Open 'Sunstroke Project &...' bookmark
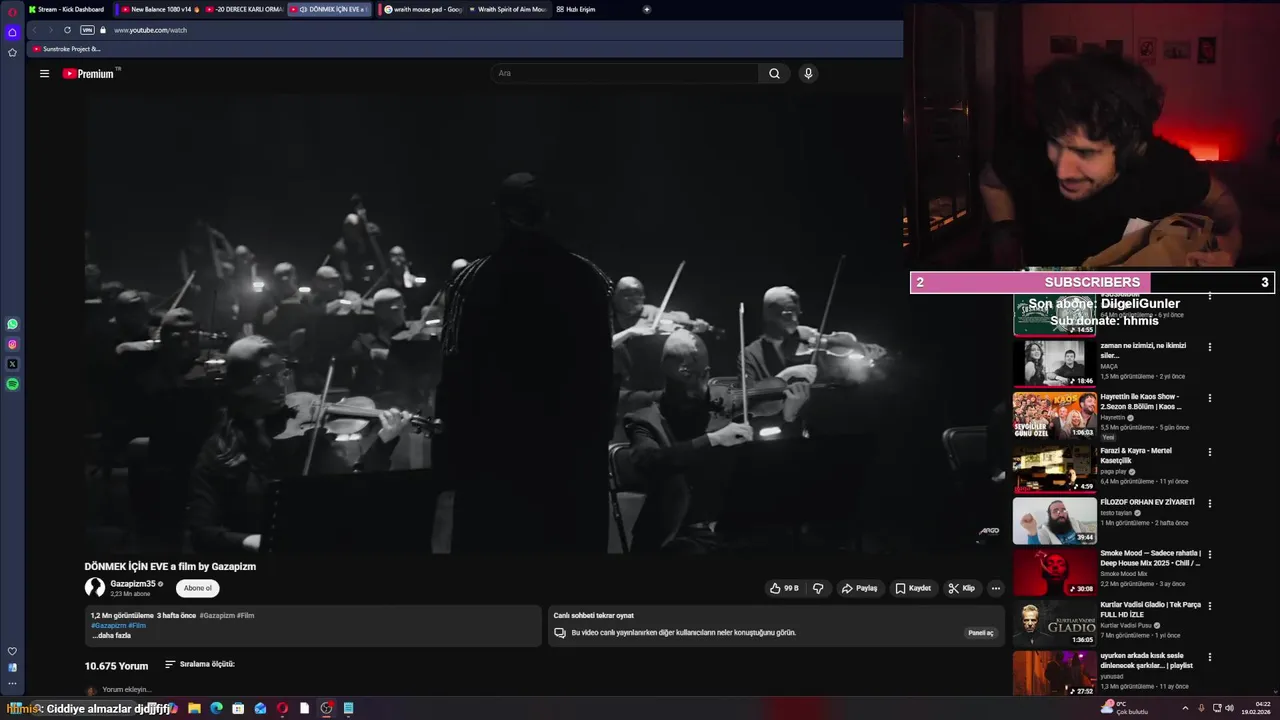The image size is (1280, 720). tap(66, 48)
